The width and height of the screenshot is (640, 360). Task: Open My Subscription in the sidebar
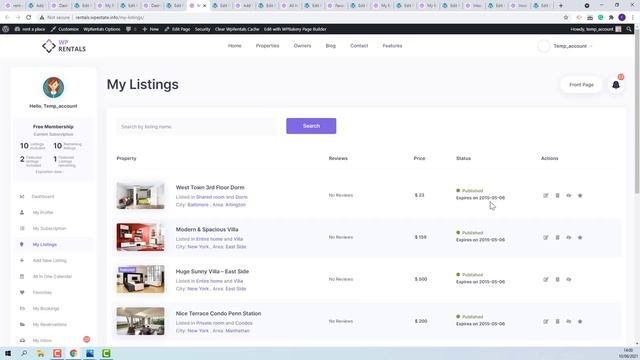[x=49, y=229]
